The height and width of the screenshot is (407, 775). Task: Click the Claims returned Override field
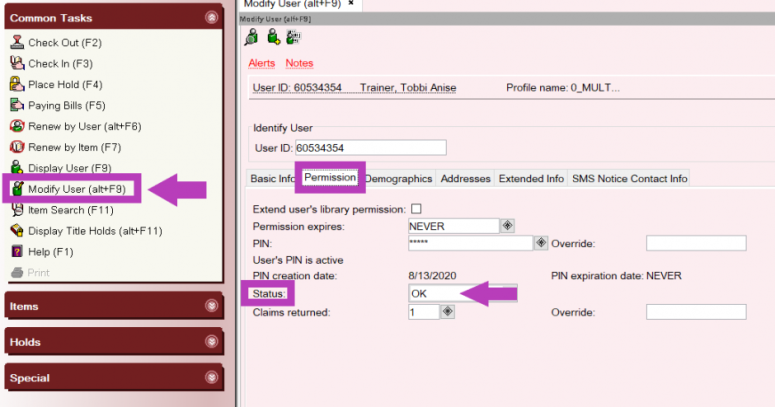coord(696,312)
